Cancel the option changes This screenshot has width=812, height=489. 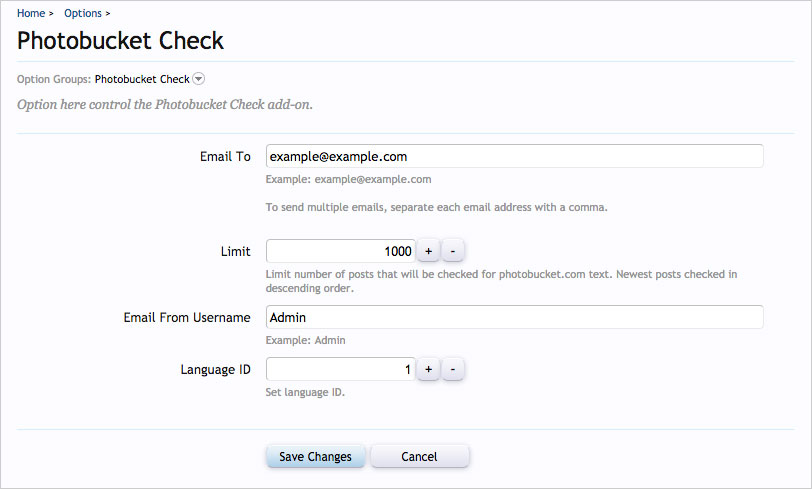419,456
